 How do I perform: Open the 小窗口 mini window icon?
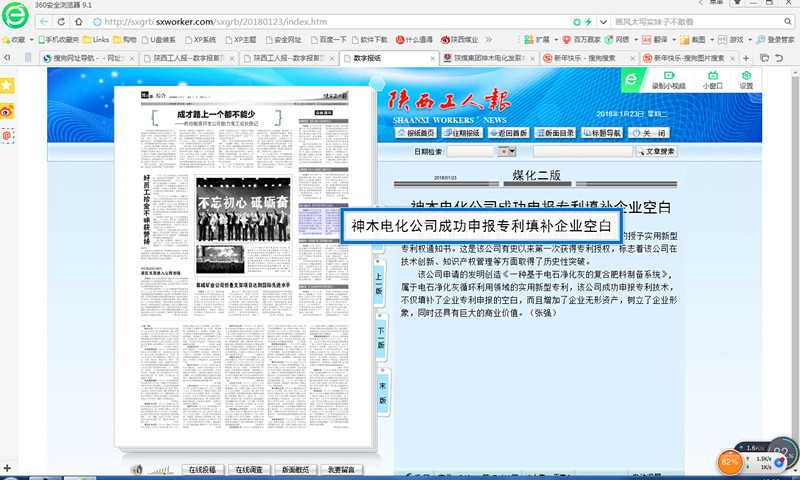[712, 80]
